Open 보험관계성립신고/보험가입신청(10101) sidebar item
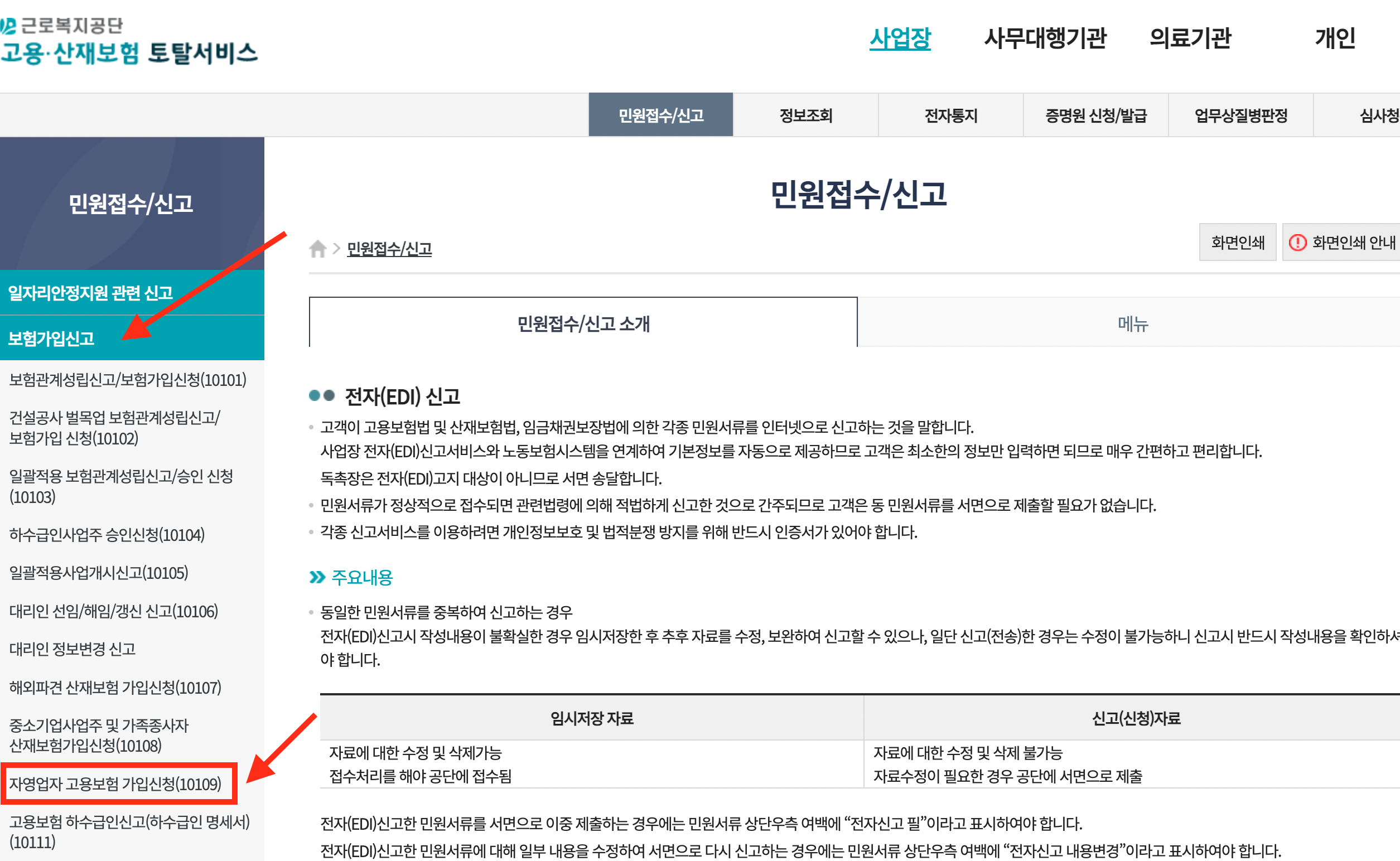This screenshot has width=1400, height=861. pos(128,380)
